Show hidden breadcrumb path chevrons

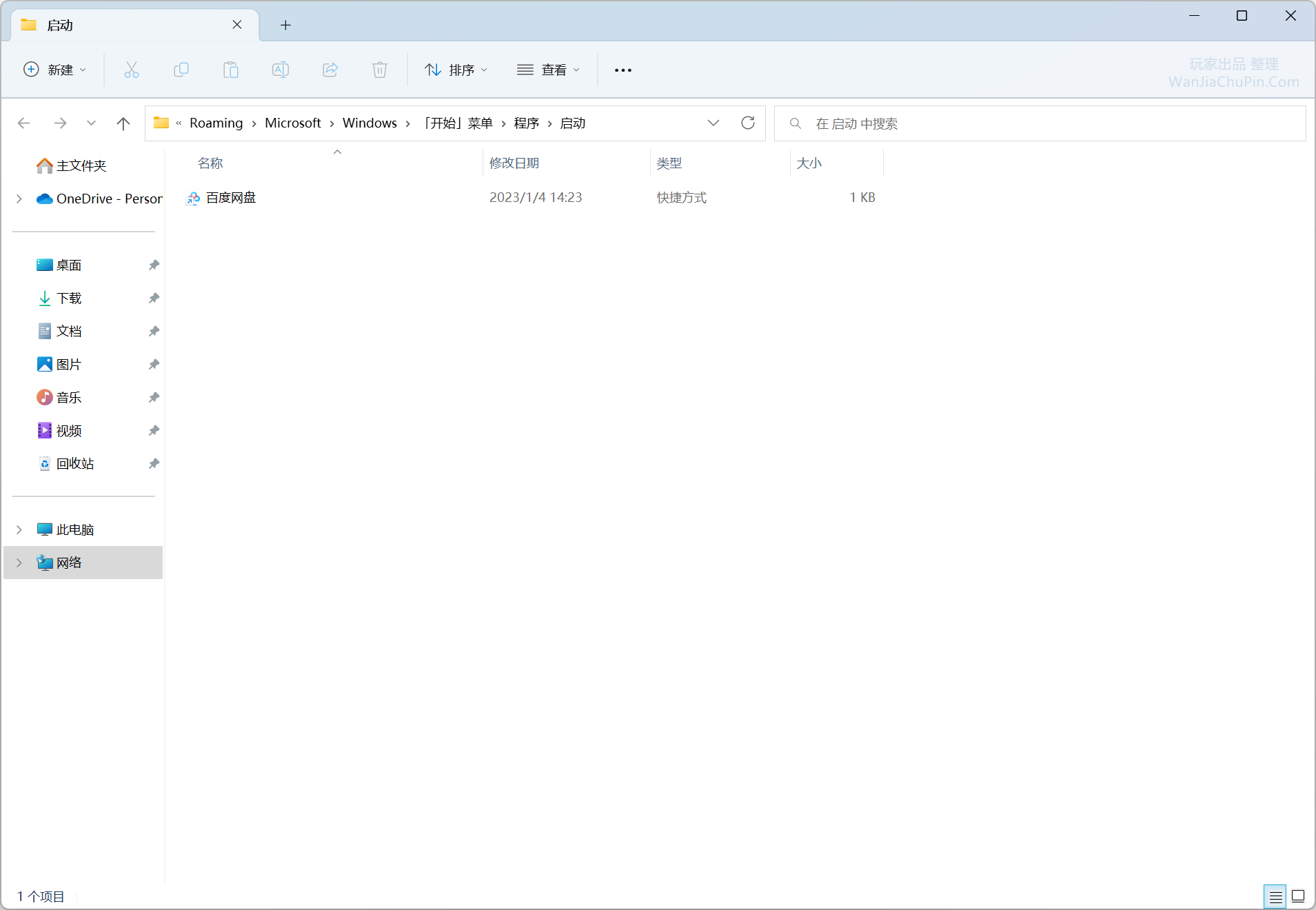[x=179, y=123]
